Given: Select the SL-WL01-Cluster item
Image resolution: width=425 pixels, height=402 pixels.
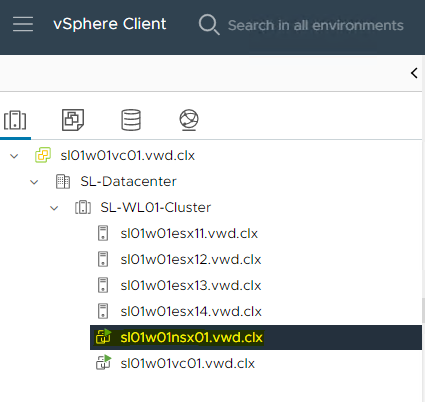Looking at the screenshot, I should point(156,208).
